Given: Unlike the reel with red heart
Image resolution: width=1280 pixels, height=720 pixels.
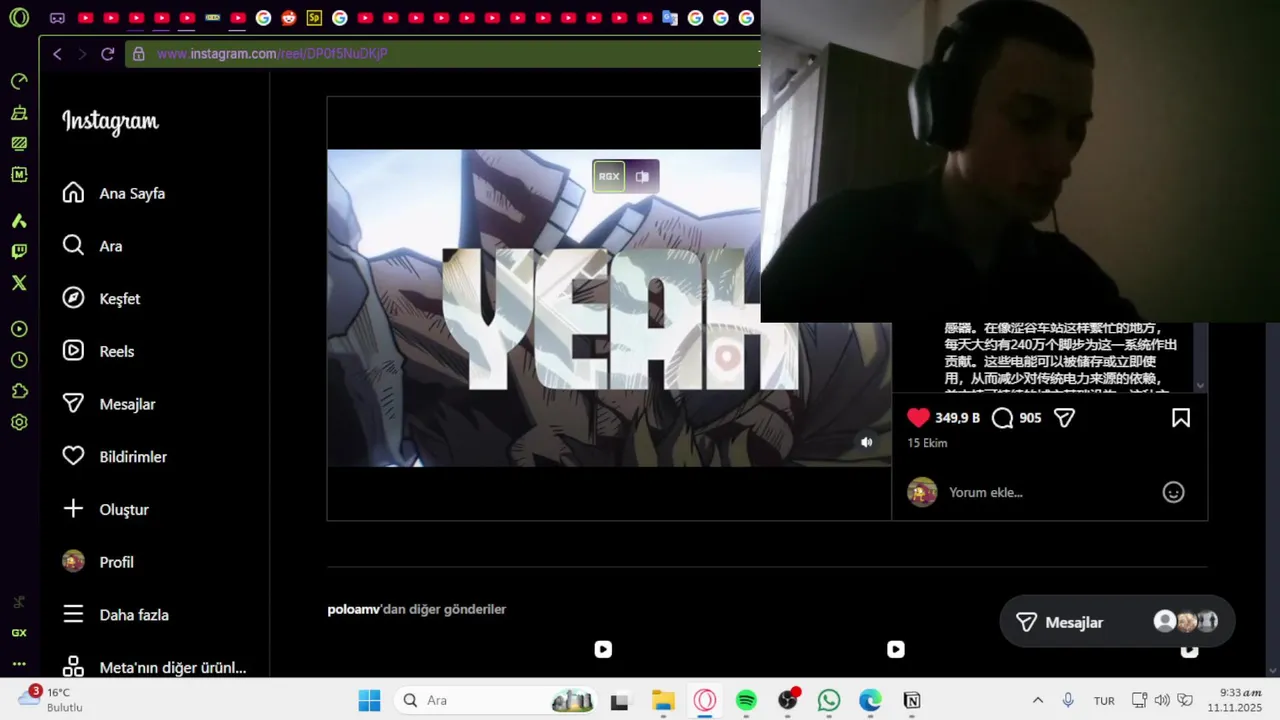Looking at the screenshot, I should [x=918, y=418].
